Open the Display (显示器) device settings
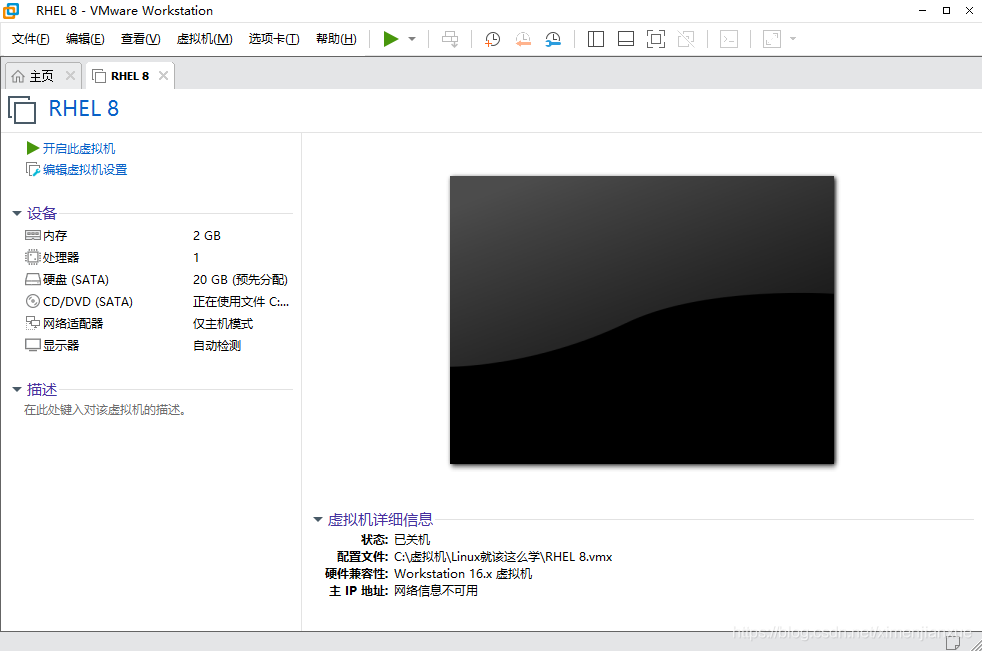Image resolution: width=982 pixels, height=651 pixels. (60, 345)
